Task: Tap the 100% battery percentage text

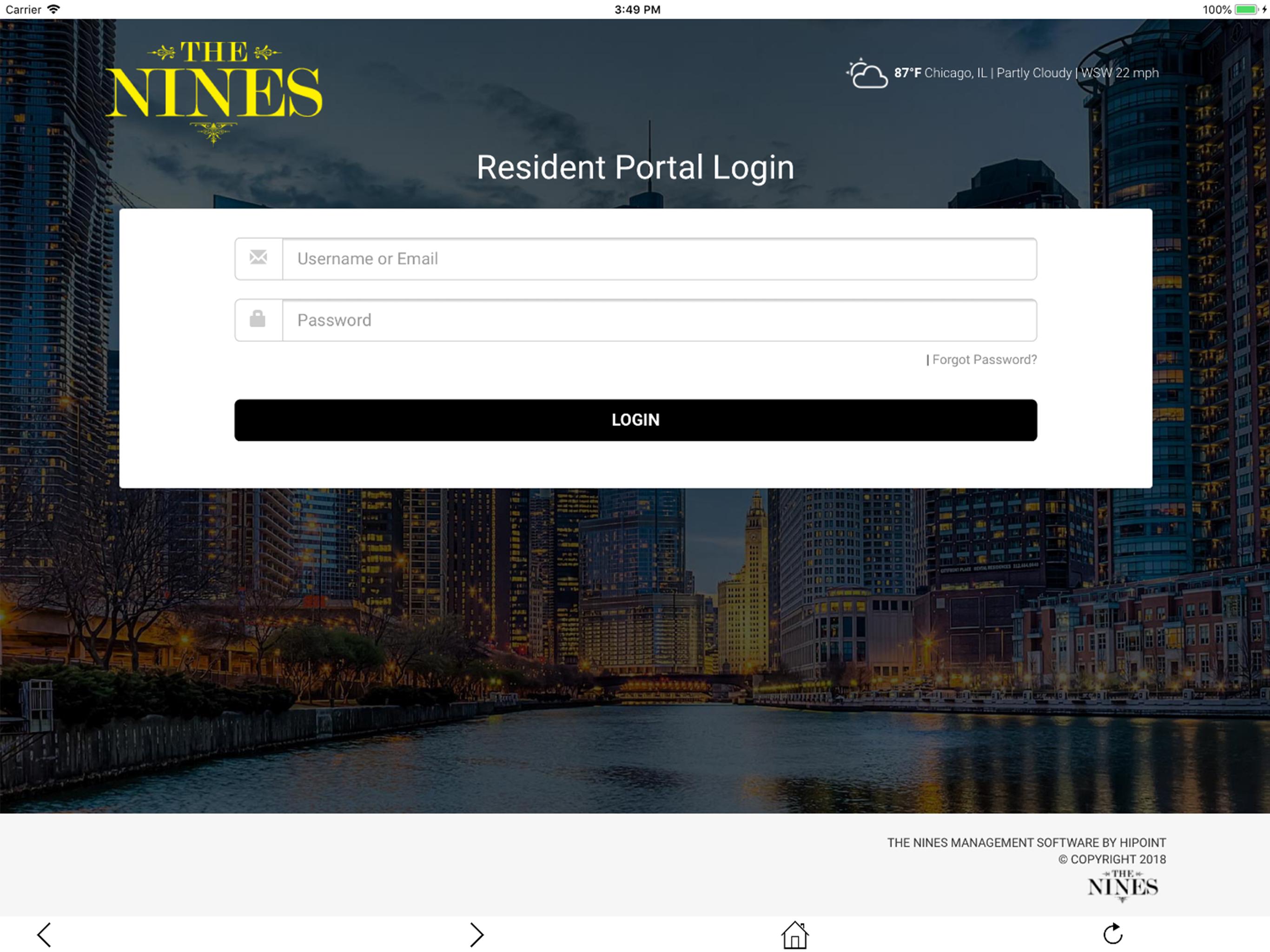Action: coord(1217,10)
